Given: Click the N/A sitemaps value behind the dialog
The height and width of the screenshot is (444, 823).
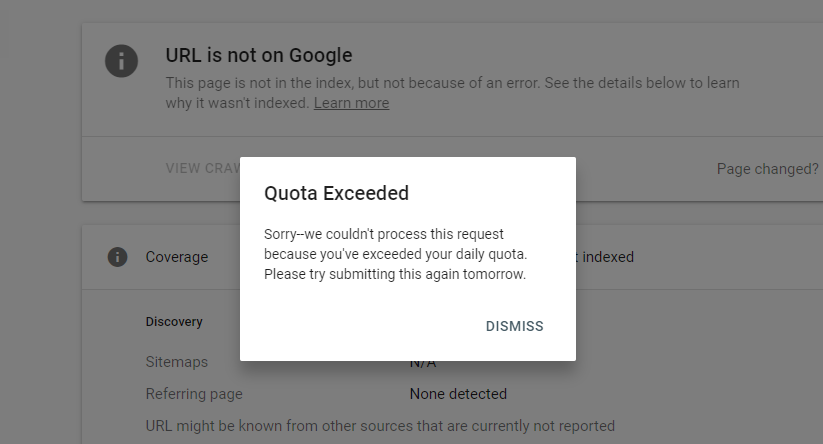Looking at the screenshot, I should pyautogui.click(x=423, y=364).
